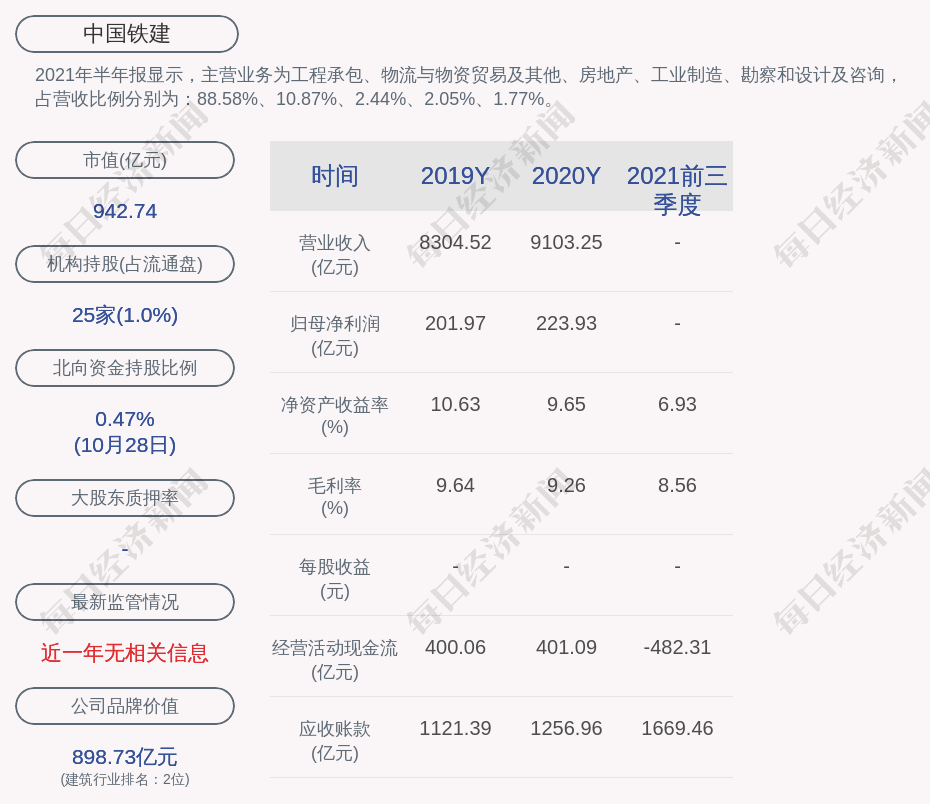Select the 0.47% northbound holding value
Image resolution: width=930 pixels, height=804 pixels.
125,419
